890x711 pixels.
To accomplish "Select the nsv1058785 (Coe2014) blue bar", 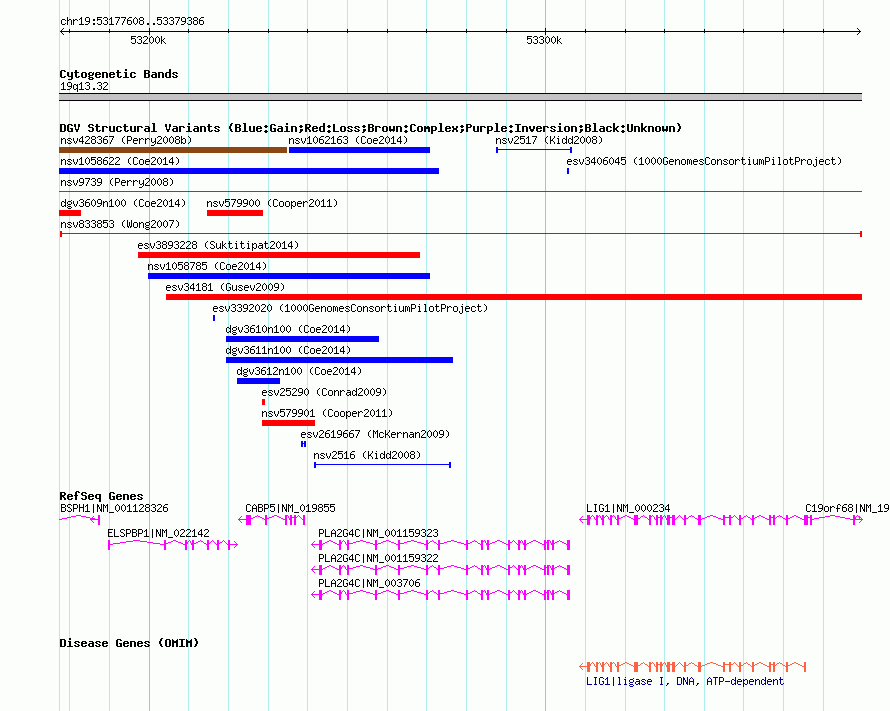I will 289,276.
